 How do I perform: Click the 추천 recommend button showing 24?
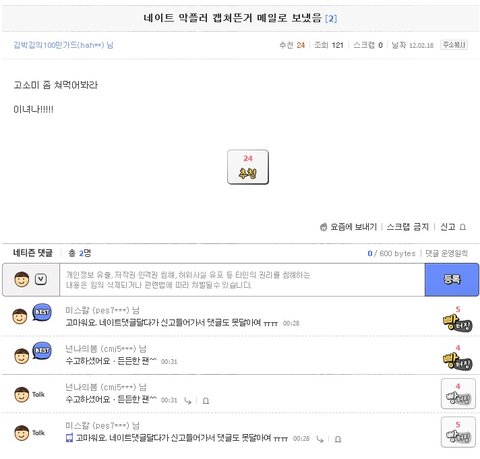tap(248, 167)
